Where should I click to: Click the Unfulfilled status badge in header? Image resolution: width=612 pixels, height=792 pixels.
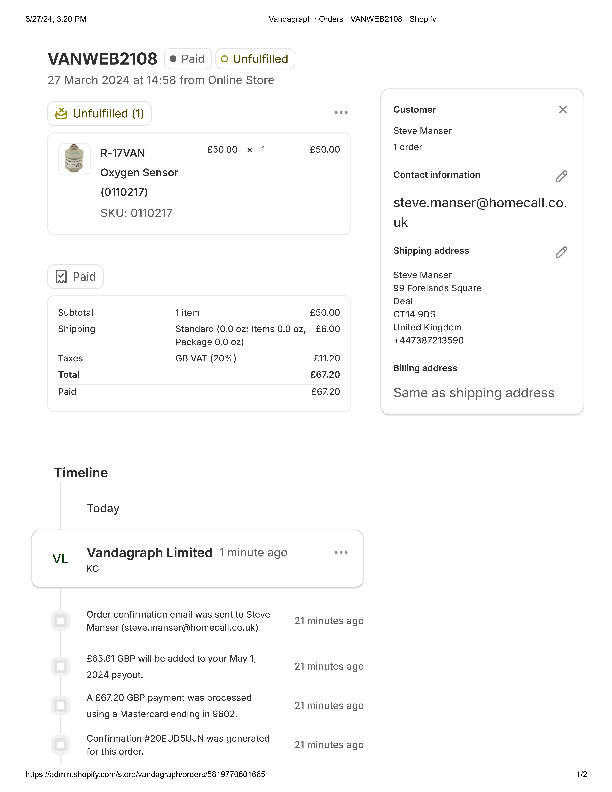click(254, 59)
